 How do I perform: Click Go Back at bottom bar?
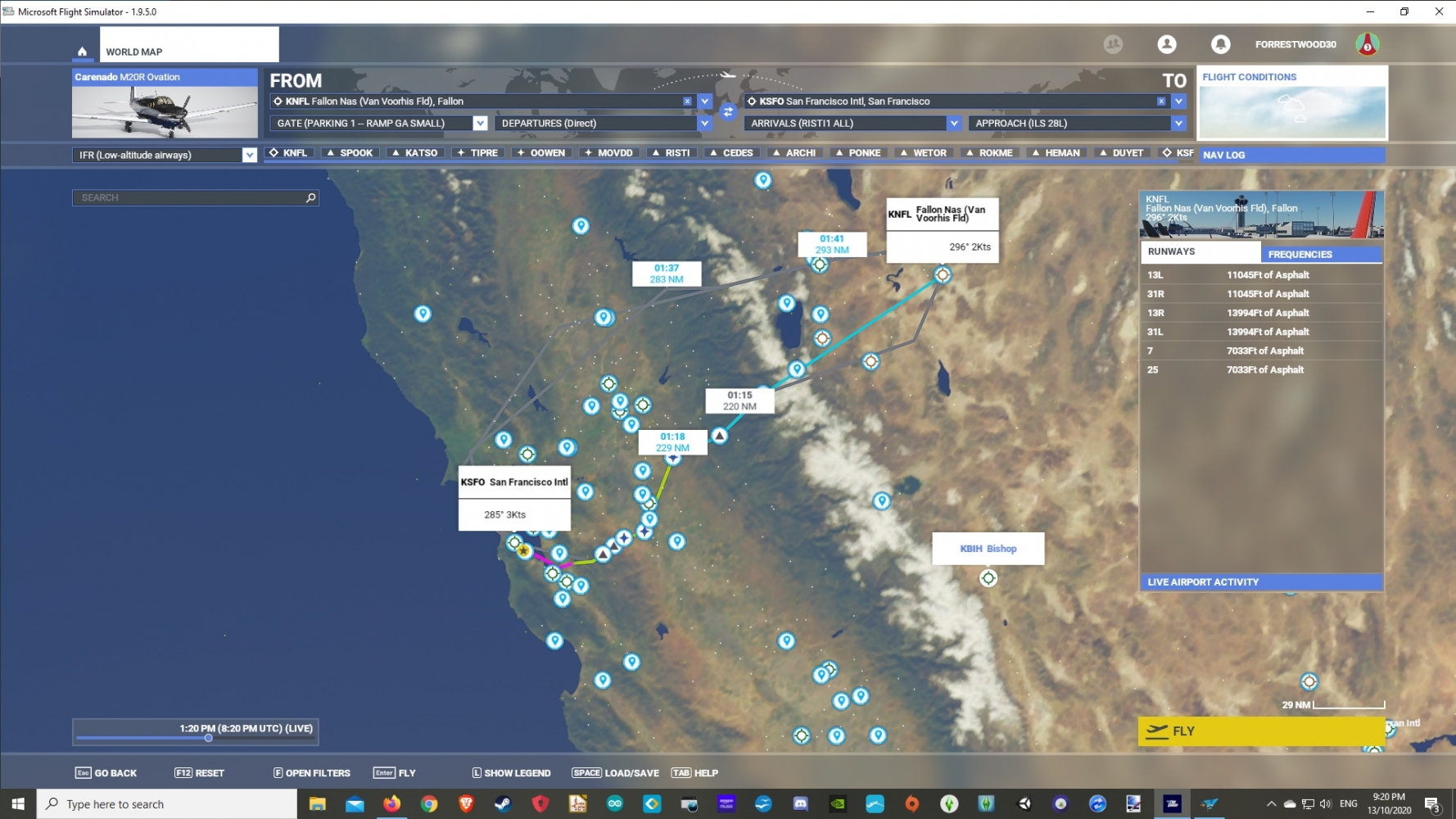[x=106, y=773]
